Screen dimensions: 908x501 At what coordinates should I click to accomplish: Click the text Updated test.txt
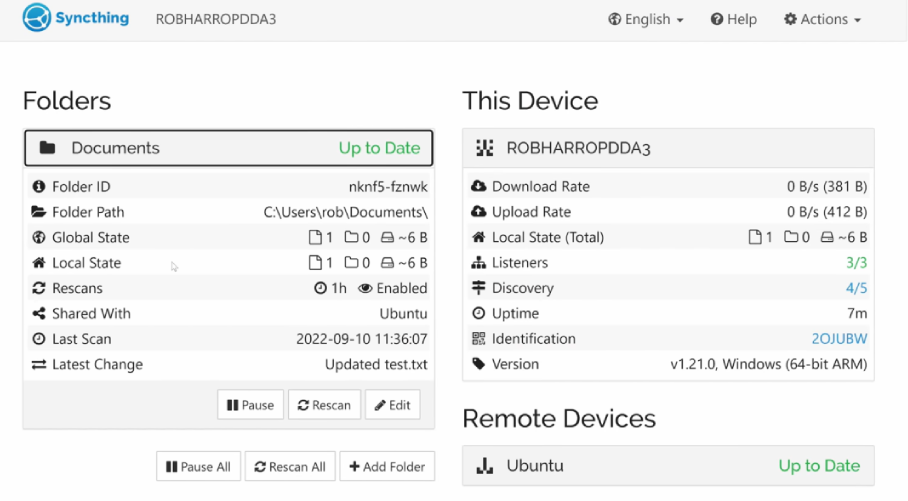376,364
